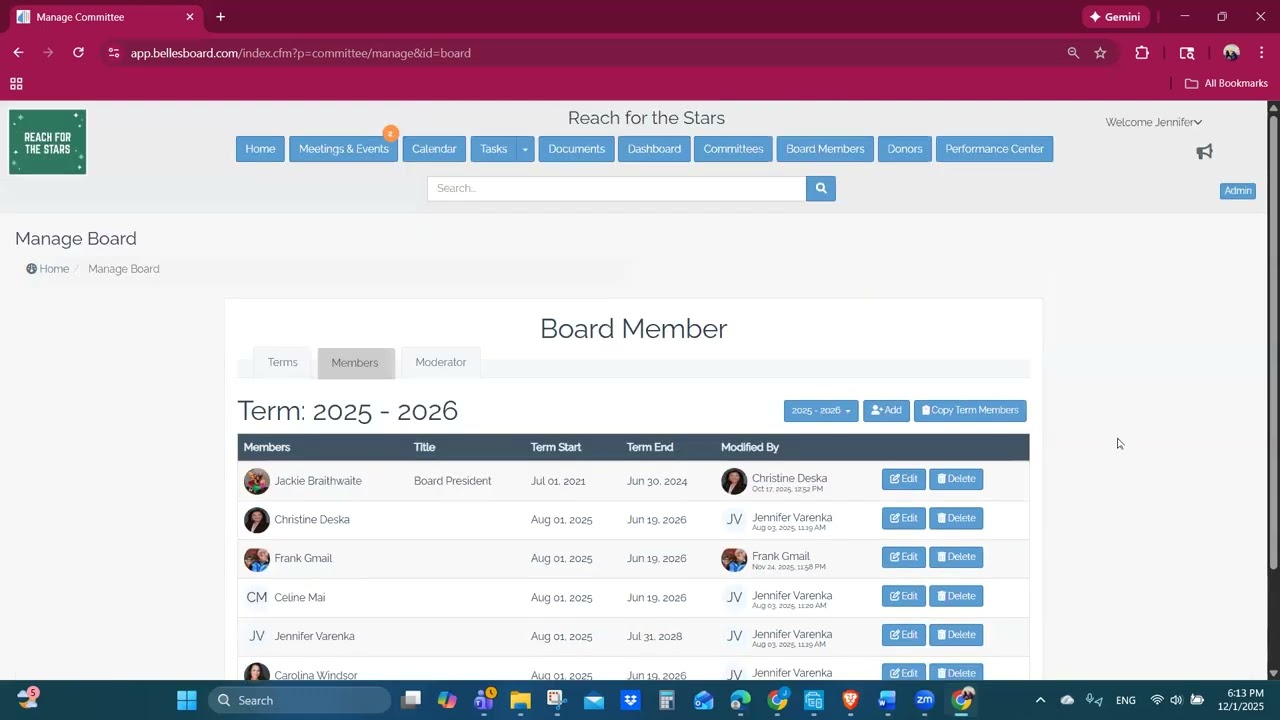Focus the site search field
Screen dimensions: 1280x720
tap(616, 188)
